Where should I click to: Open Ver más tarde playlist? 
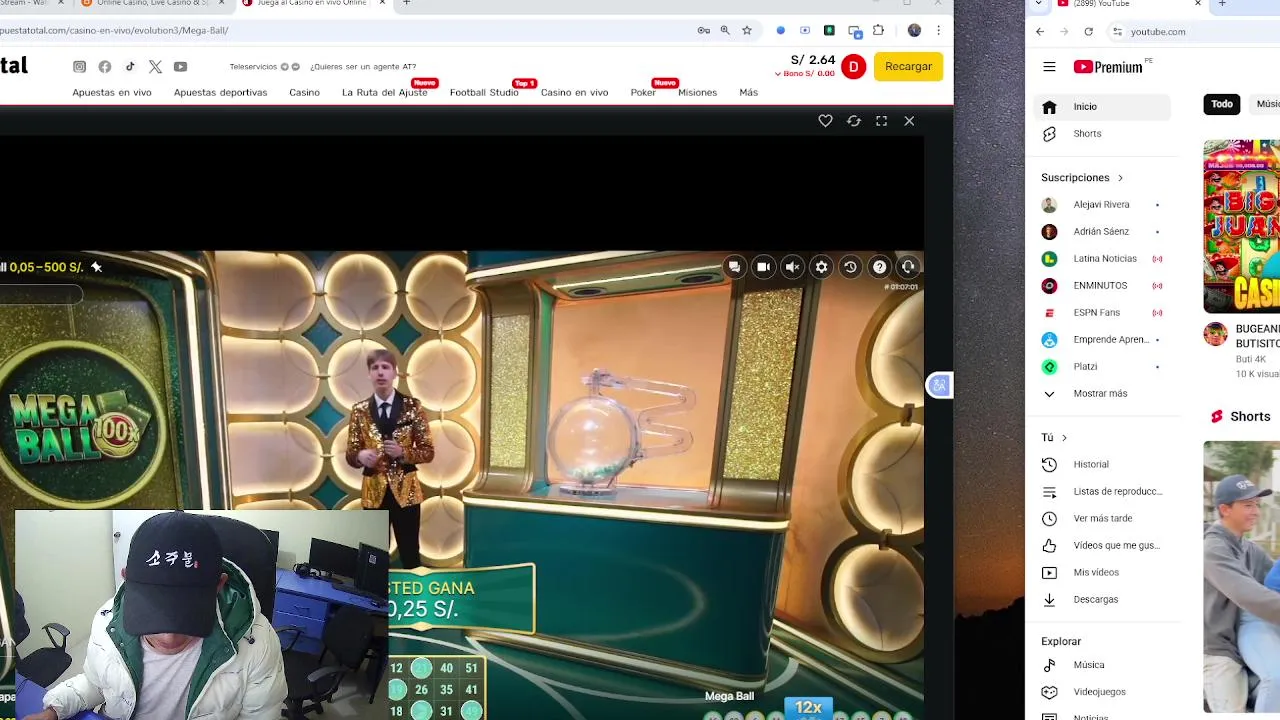[1101, 519]
